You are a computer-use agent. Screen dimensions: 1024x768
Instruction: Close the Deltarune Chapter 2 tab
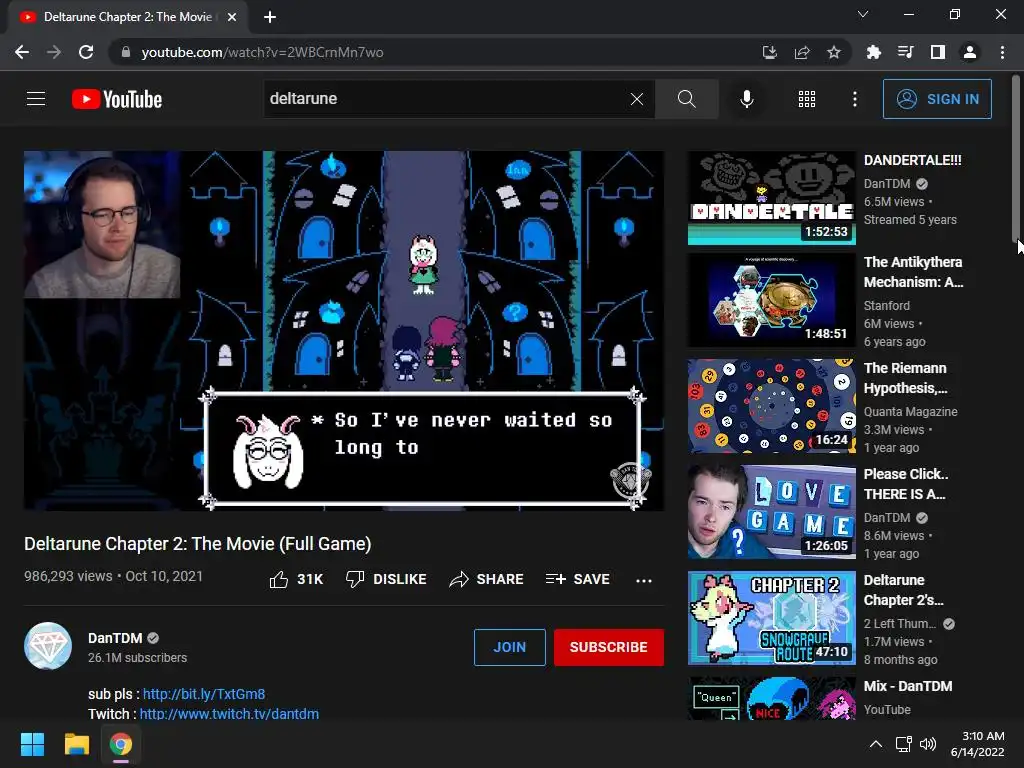pos(232,17)
